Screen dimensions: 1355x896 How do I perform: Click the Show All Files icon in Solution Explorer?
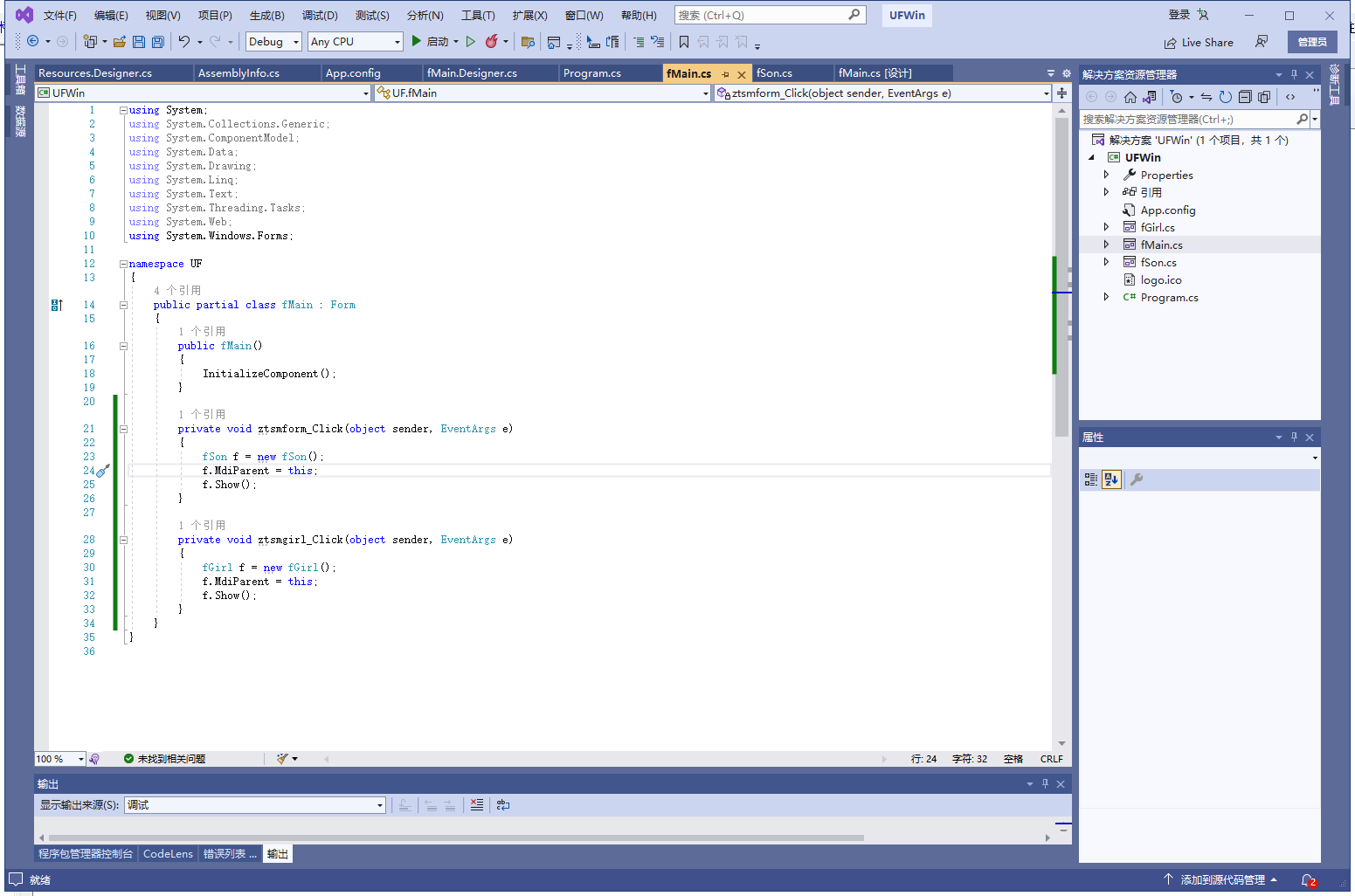[x=1264, y=97]
